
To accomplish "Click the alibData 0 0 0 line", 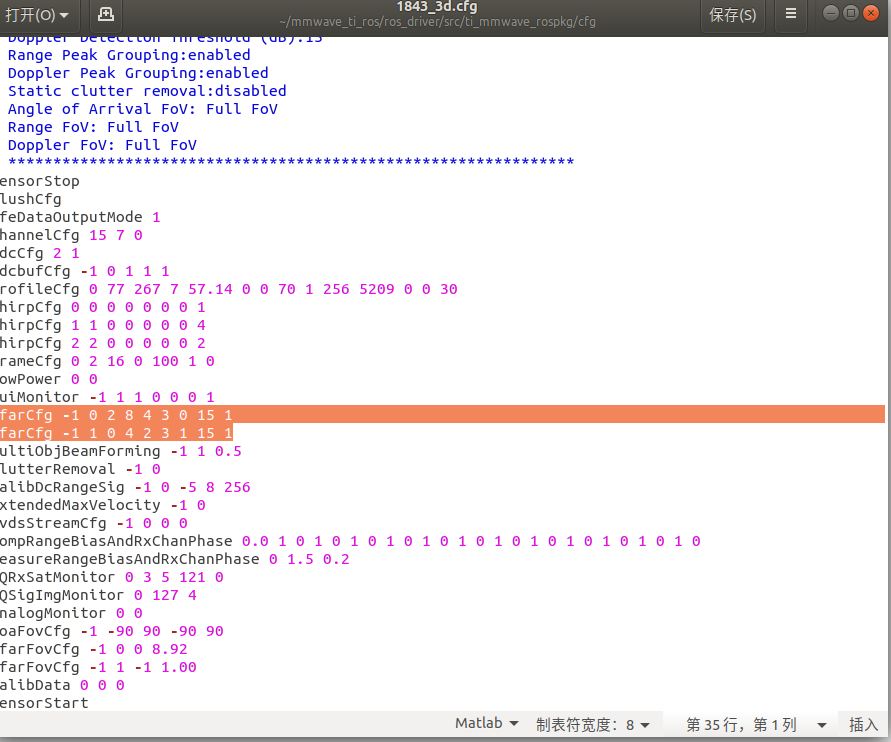I will pyautogui.click(x=63, y=686).
